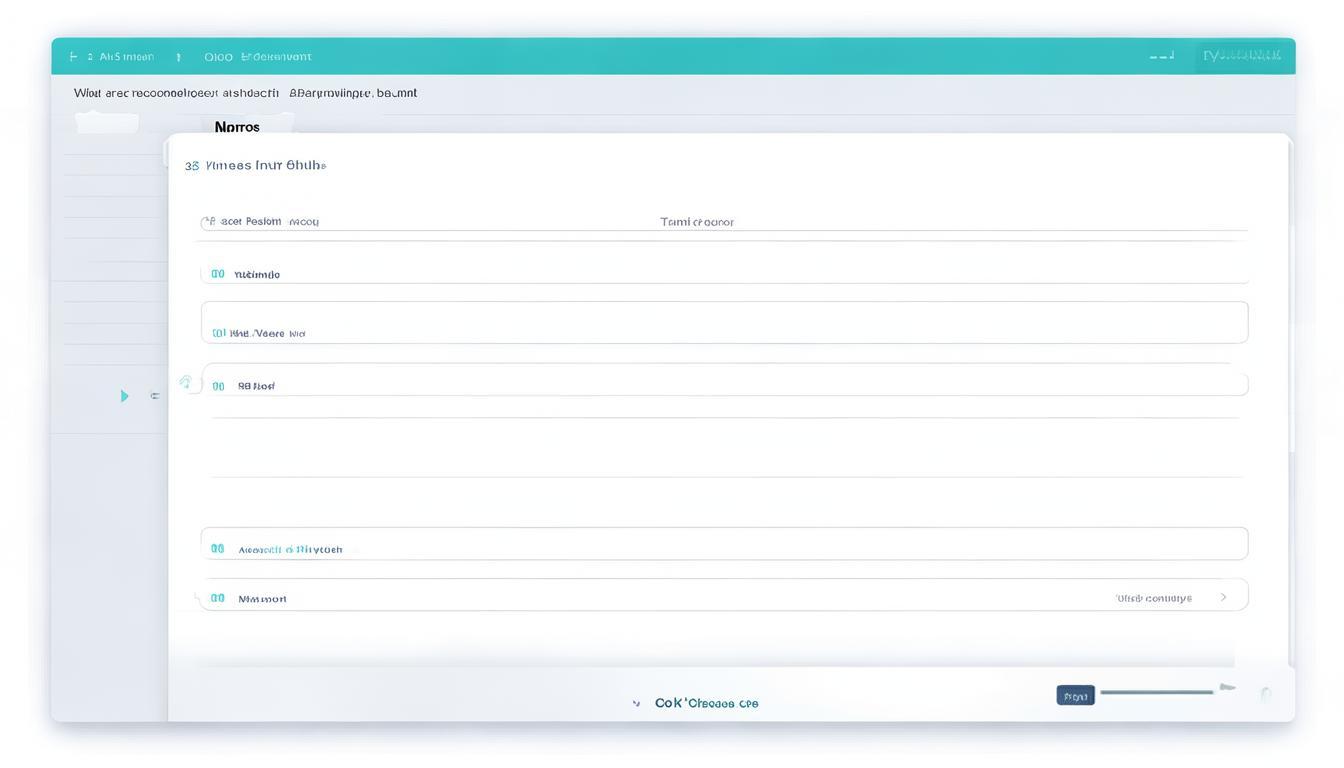This screenshot has width=1344, height=768.
Task: Click the slider track in the bottom right footer
Action: [1157, 692]
